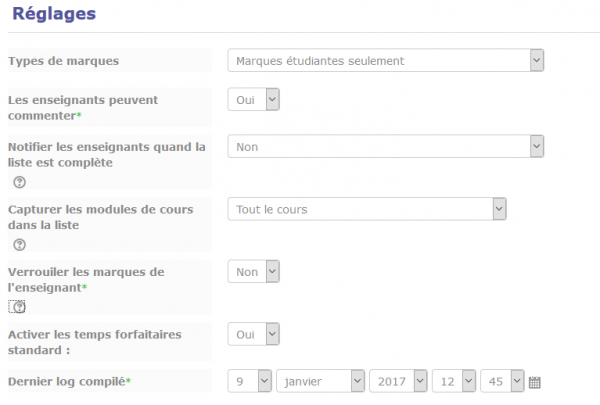Click the Réglages section heading

coord(54,14)
